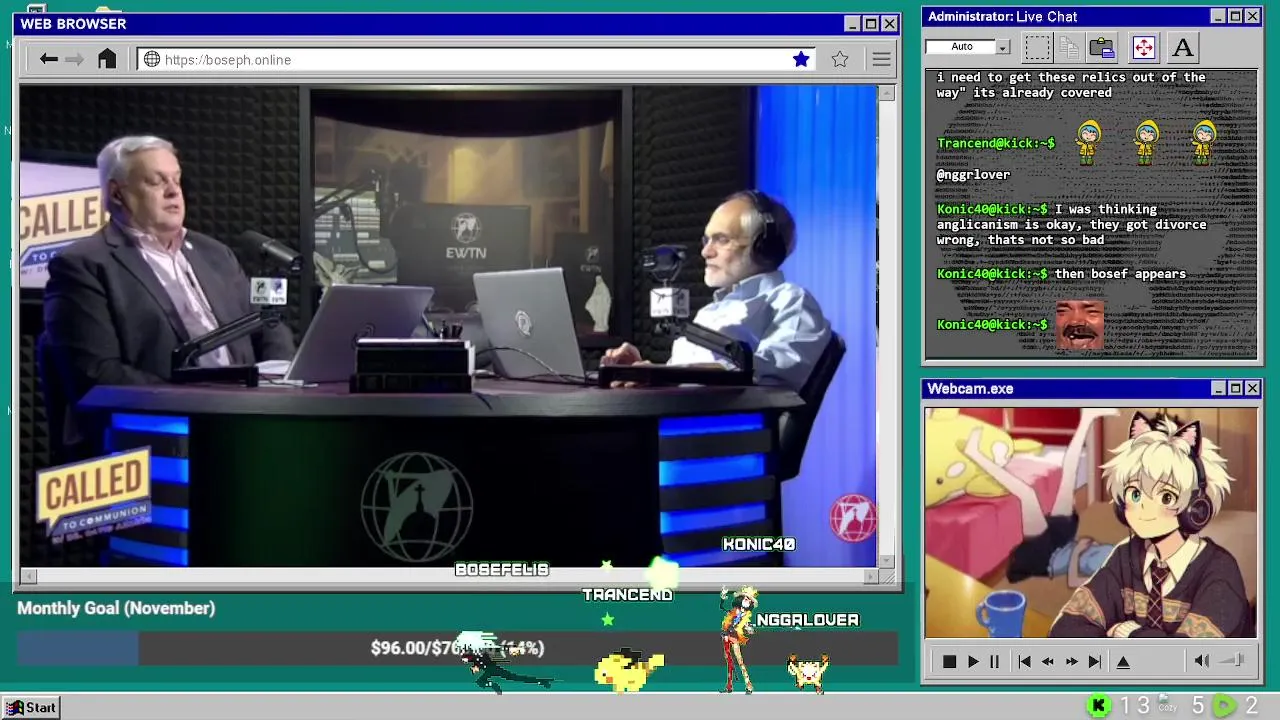The height and width of the screenshot is (720, 1280).
Task: Click the browser vertical scrollbar up arrow
Action: coord(886,93)
